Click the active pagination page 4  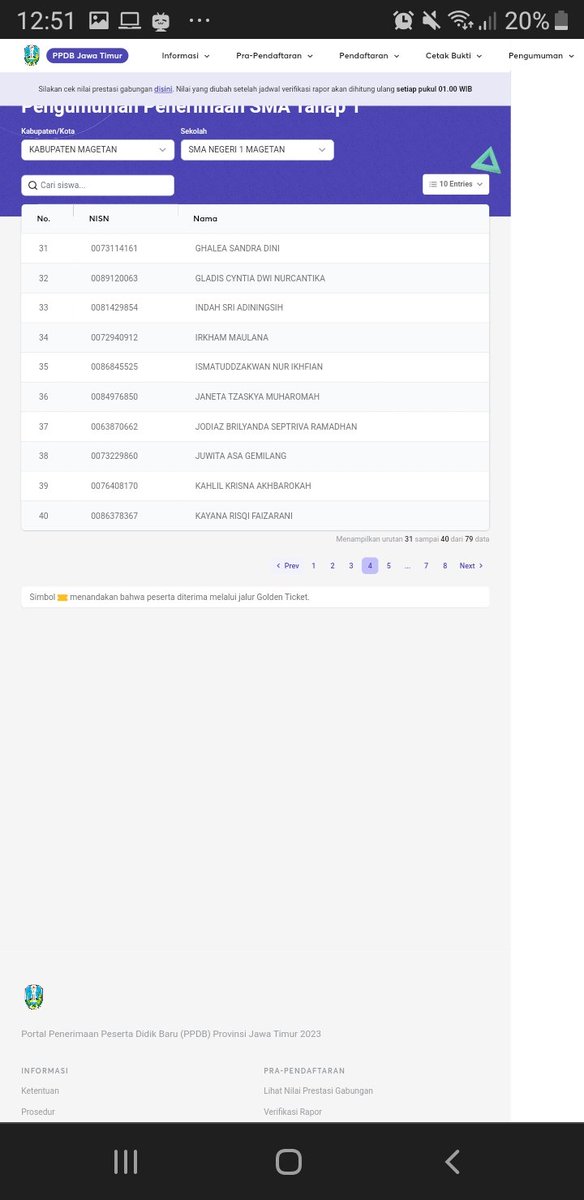click(370, 566)
